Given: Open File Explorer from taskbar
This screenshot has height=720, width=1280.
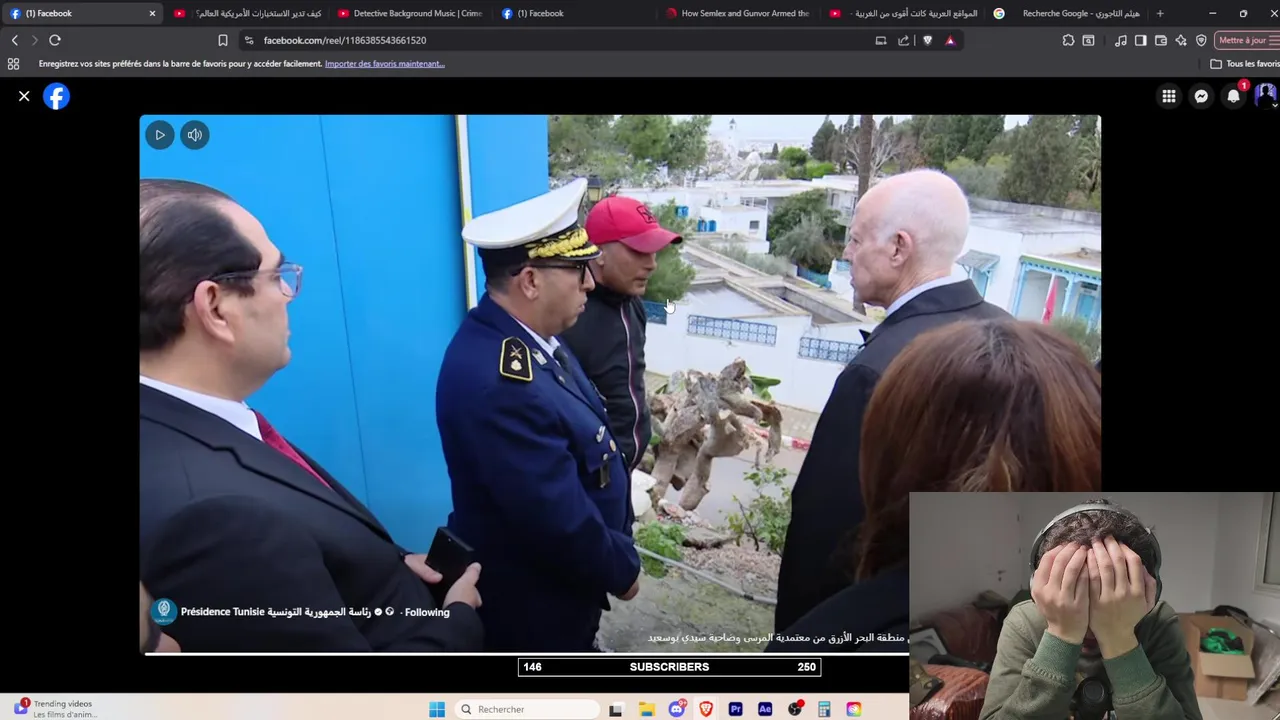Looking at the screenshot, I should click(647, 709).
